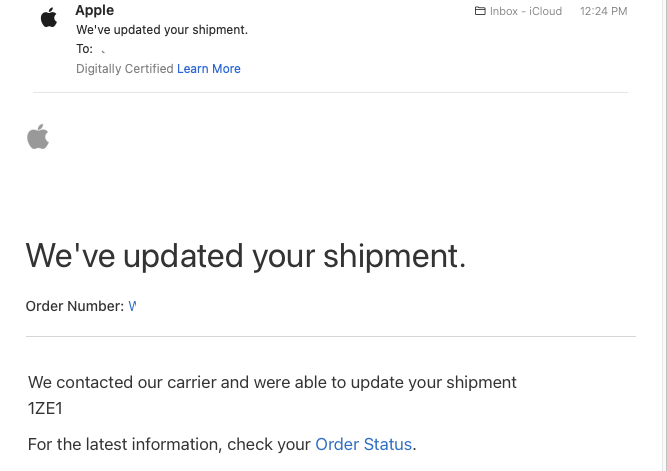Image resolution: width=667 pixels, height=471 pixels.
Task: Click the "We contacted our carrier" paragraph
Action: click(x=272, y=382)
